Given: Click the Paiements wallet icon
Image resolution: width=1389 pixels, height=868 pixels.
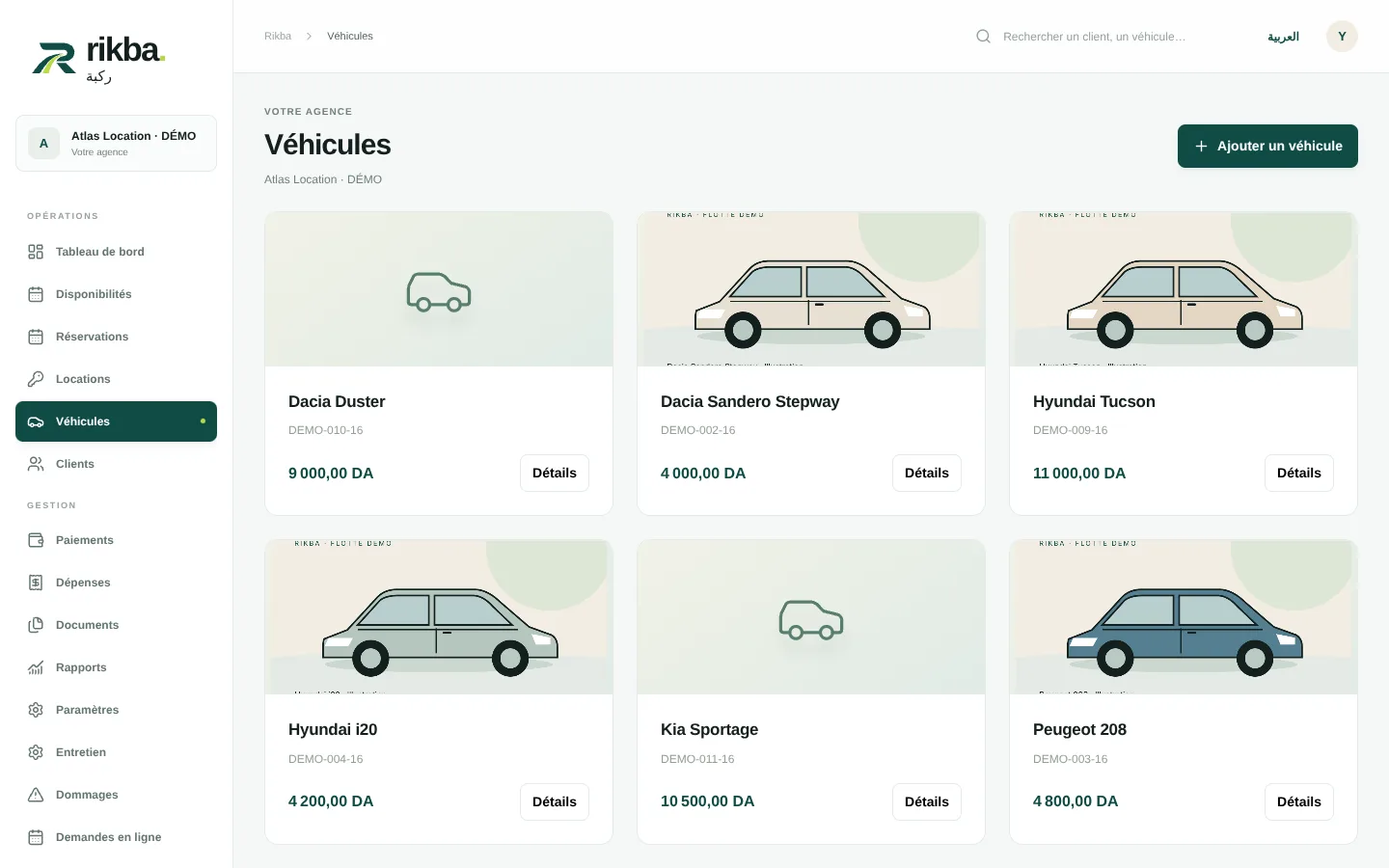Looking at the screenshot, I should 36,540.
